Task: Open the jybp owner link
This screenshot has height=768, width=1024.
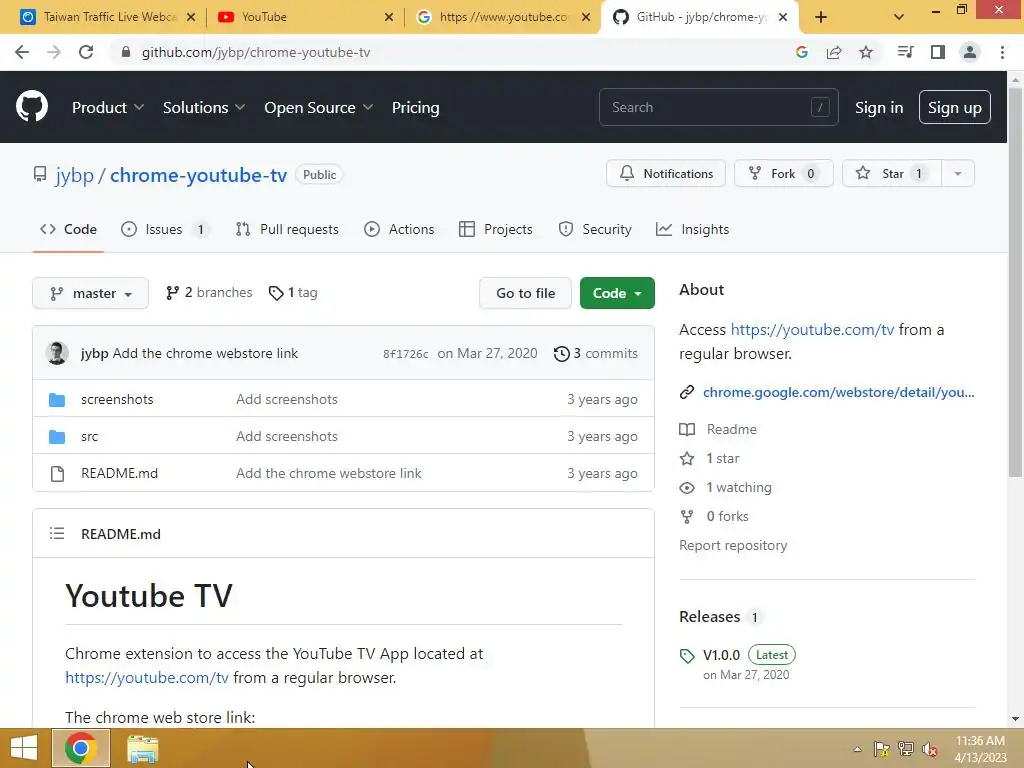Action: 74,175
